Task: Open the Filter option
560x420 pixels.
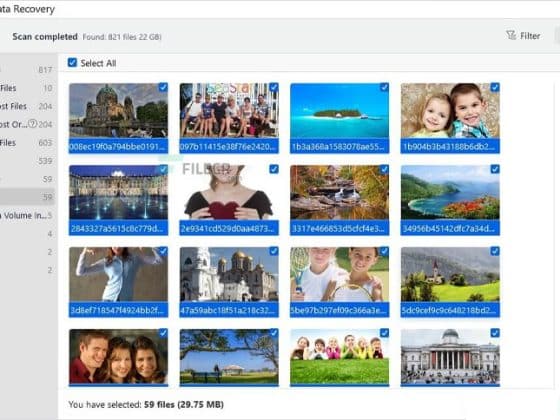Action: click(x=523, y=36)
